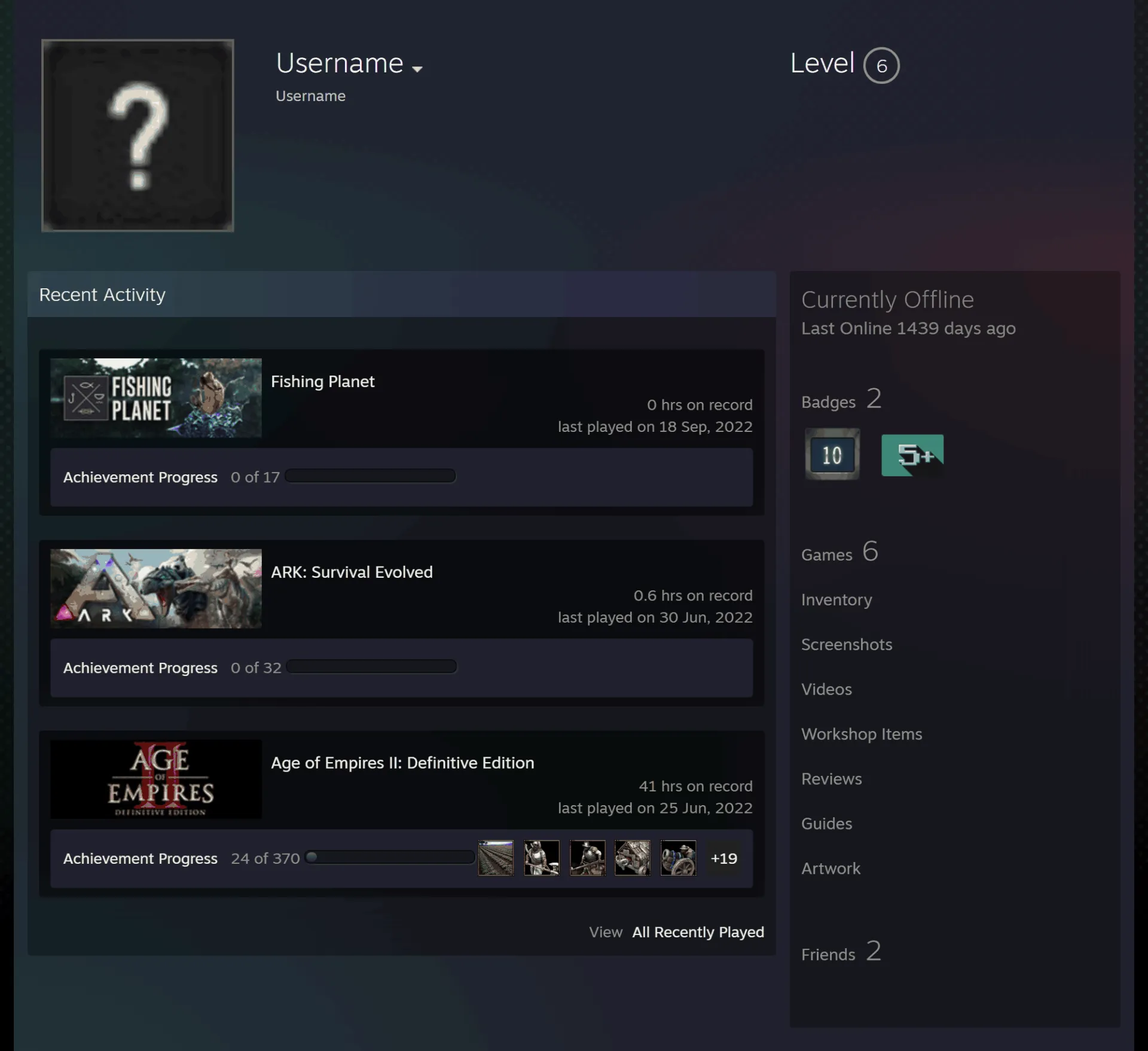Image resolution: width=1148 pixels, height=1051 pixels.
Task: Click the ARK: Survival Evolved title
Action: (352, 572)
